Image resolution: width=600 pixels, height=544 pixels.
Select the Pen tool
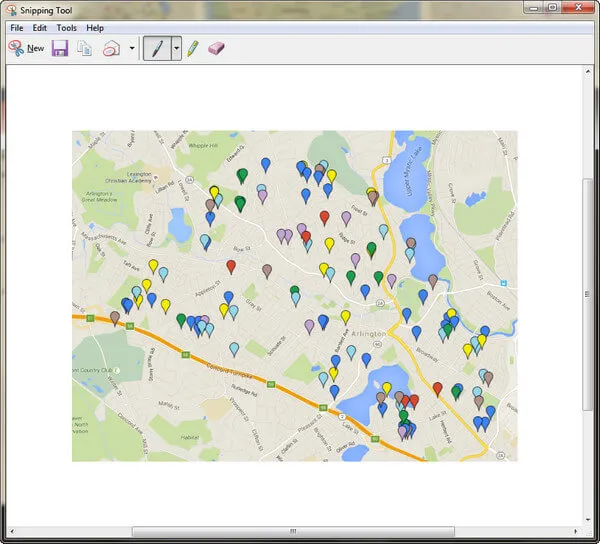[157, 48]
